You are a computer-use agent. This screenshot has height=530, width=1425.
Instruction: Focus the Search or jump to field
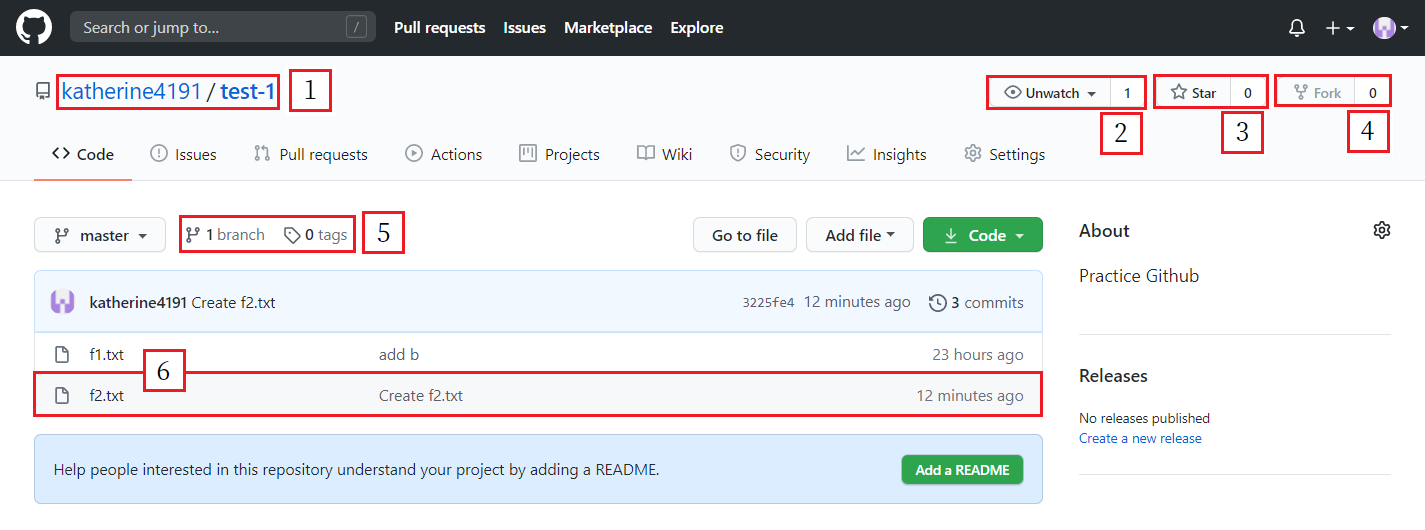(223, 28)
